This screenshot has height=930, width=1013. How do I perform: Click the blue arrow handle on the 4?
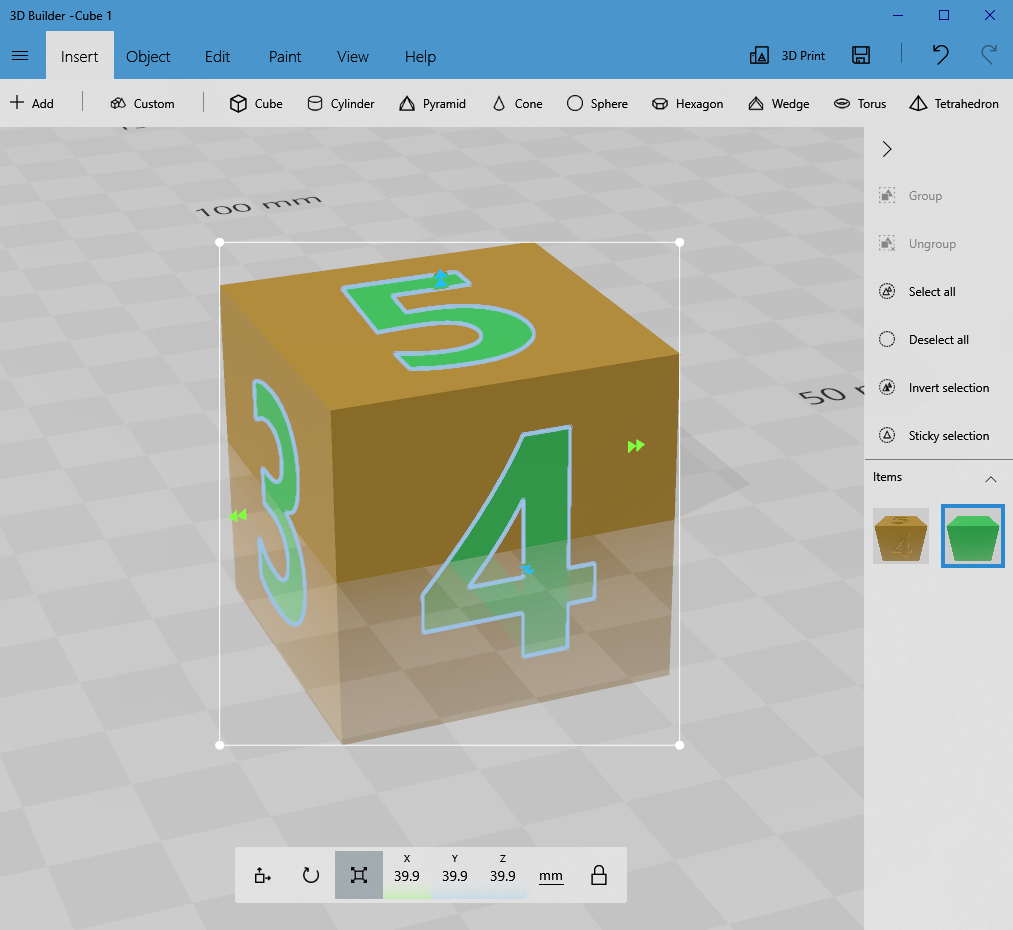point(527,569)
